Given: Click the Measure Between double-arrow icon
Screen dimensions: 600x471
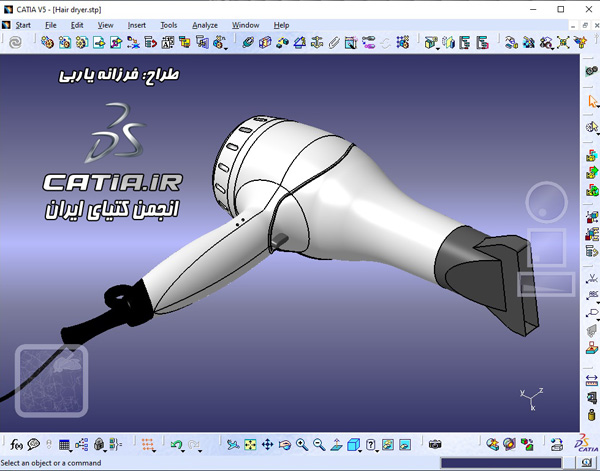Looking at the screenshot, I should (592, 380).
